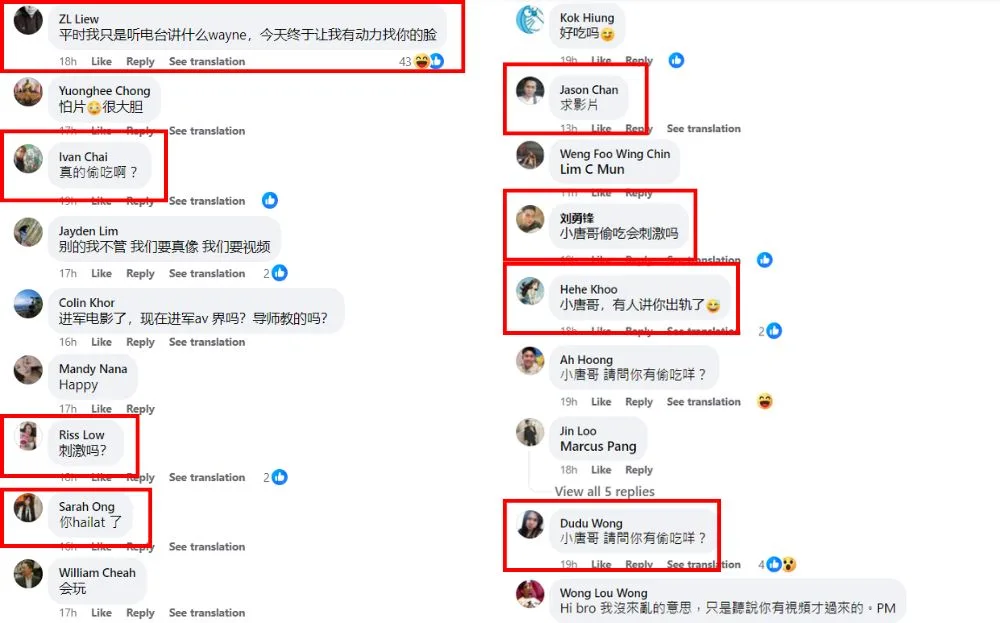Screen dimensions: 1000x623
Task: See translation of Ah Hoong's comment
Action: [x=703, y=402]
